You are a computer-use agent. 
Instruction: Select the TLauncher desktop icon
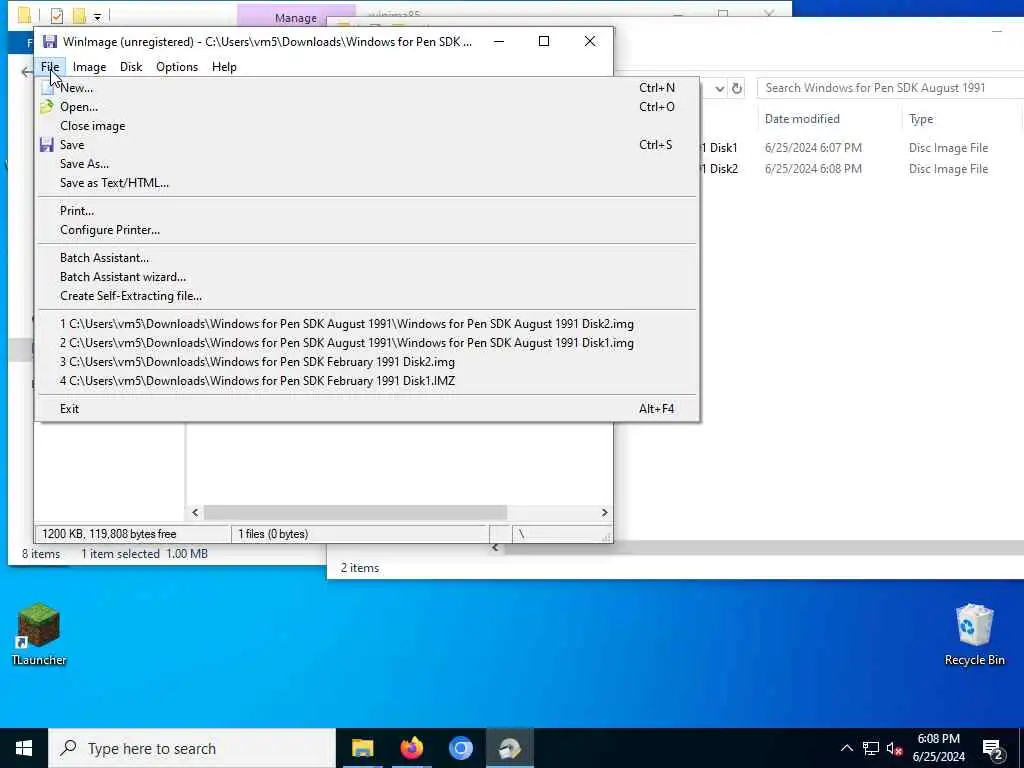click(x=39, y=634)
